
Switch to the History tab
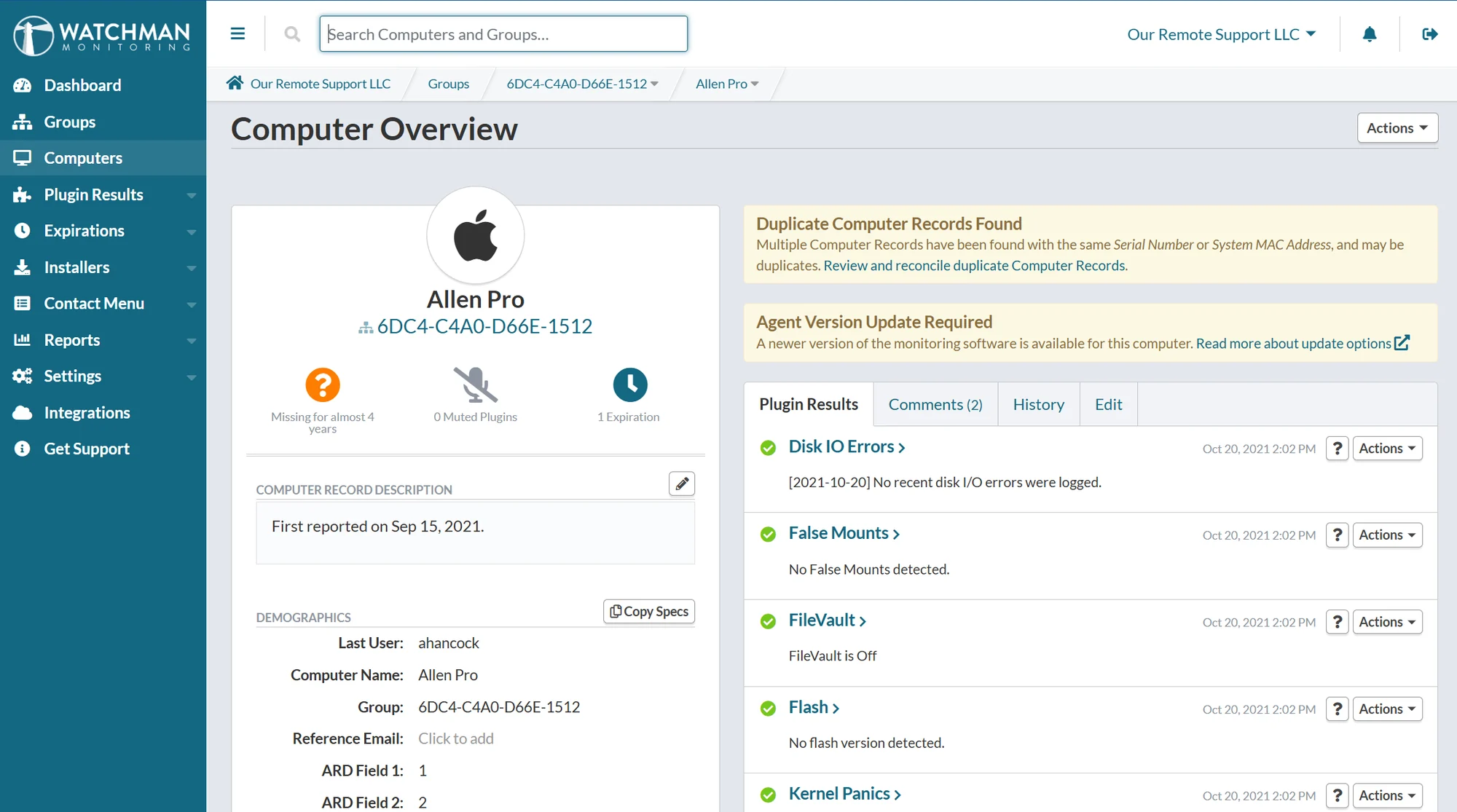pos(1039,404)
